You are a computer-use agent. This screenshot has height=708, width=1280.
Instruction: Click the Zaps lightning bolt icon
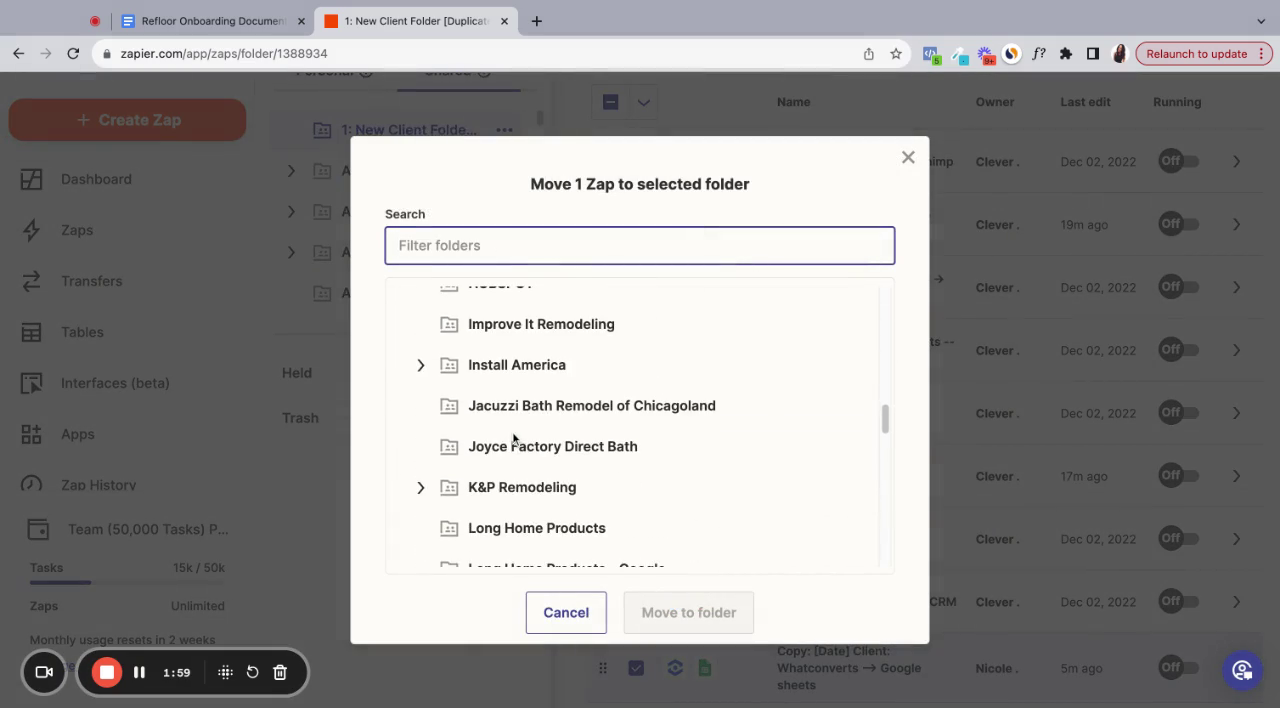click(x=32, y=230)
